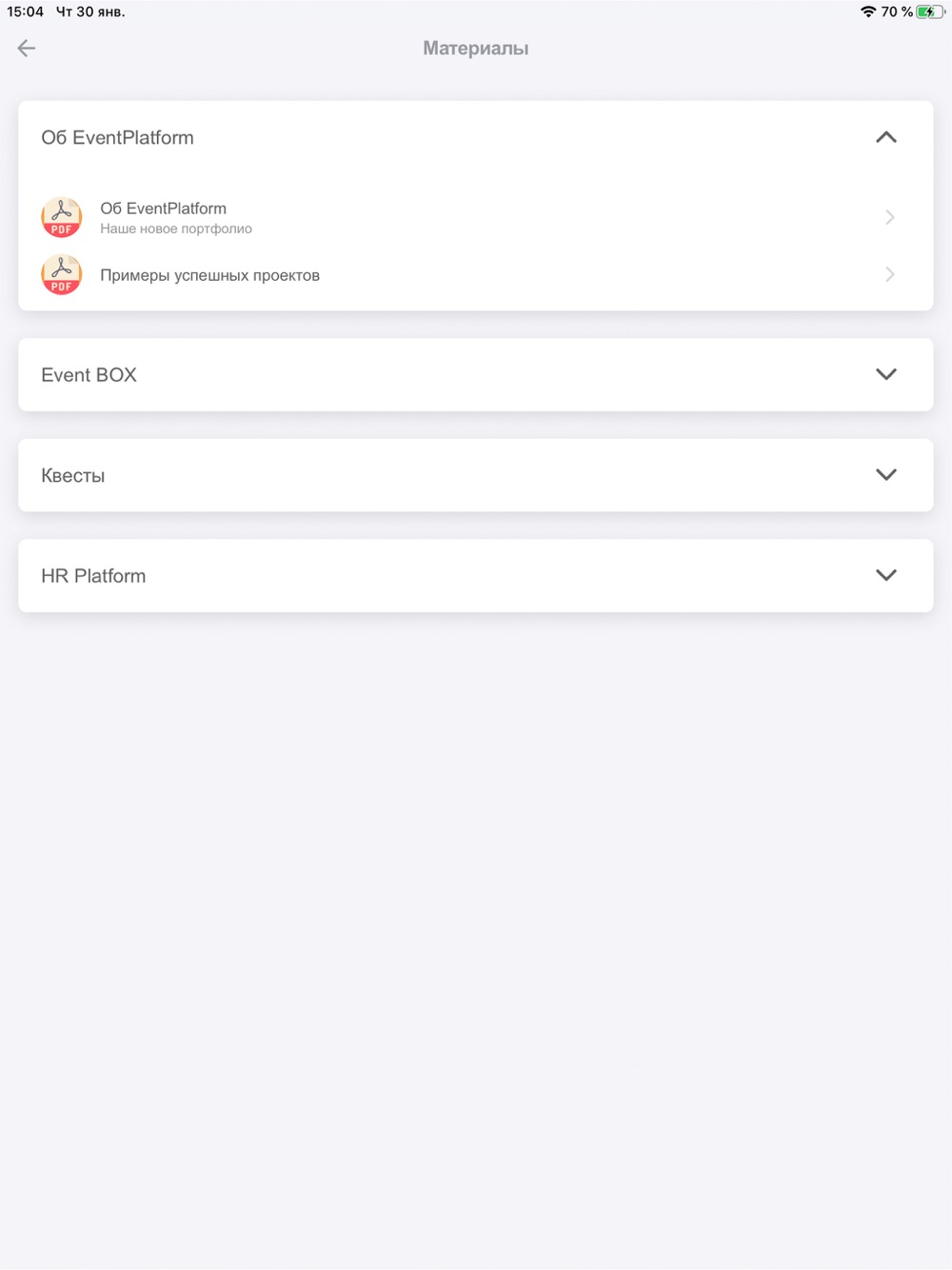Tap the battery charging icon
Image resolution: width=952 pixels, height=1270 pixels.
(930, 11)
